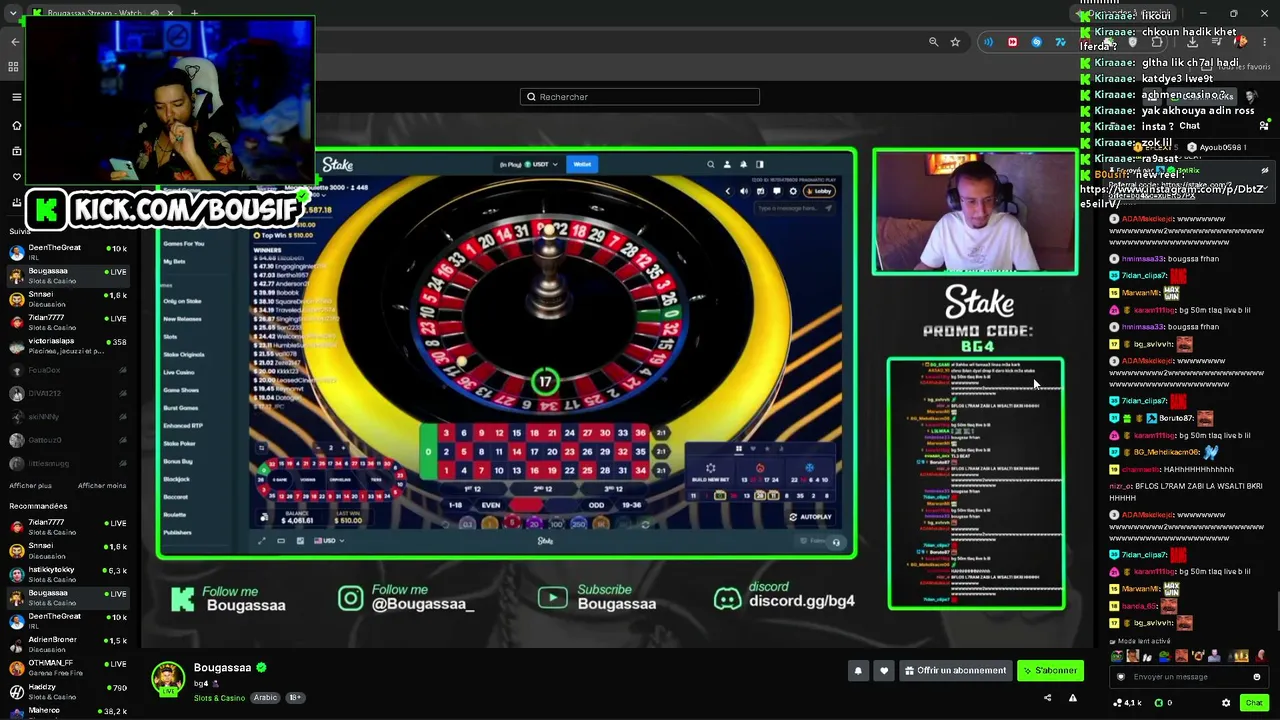Image resolution: width=1280 pixels, height=720 pixels.
Task: Click the search icon in Stake header
Action: 711,164
